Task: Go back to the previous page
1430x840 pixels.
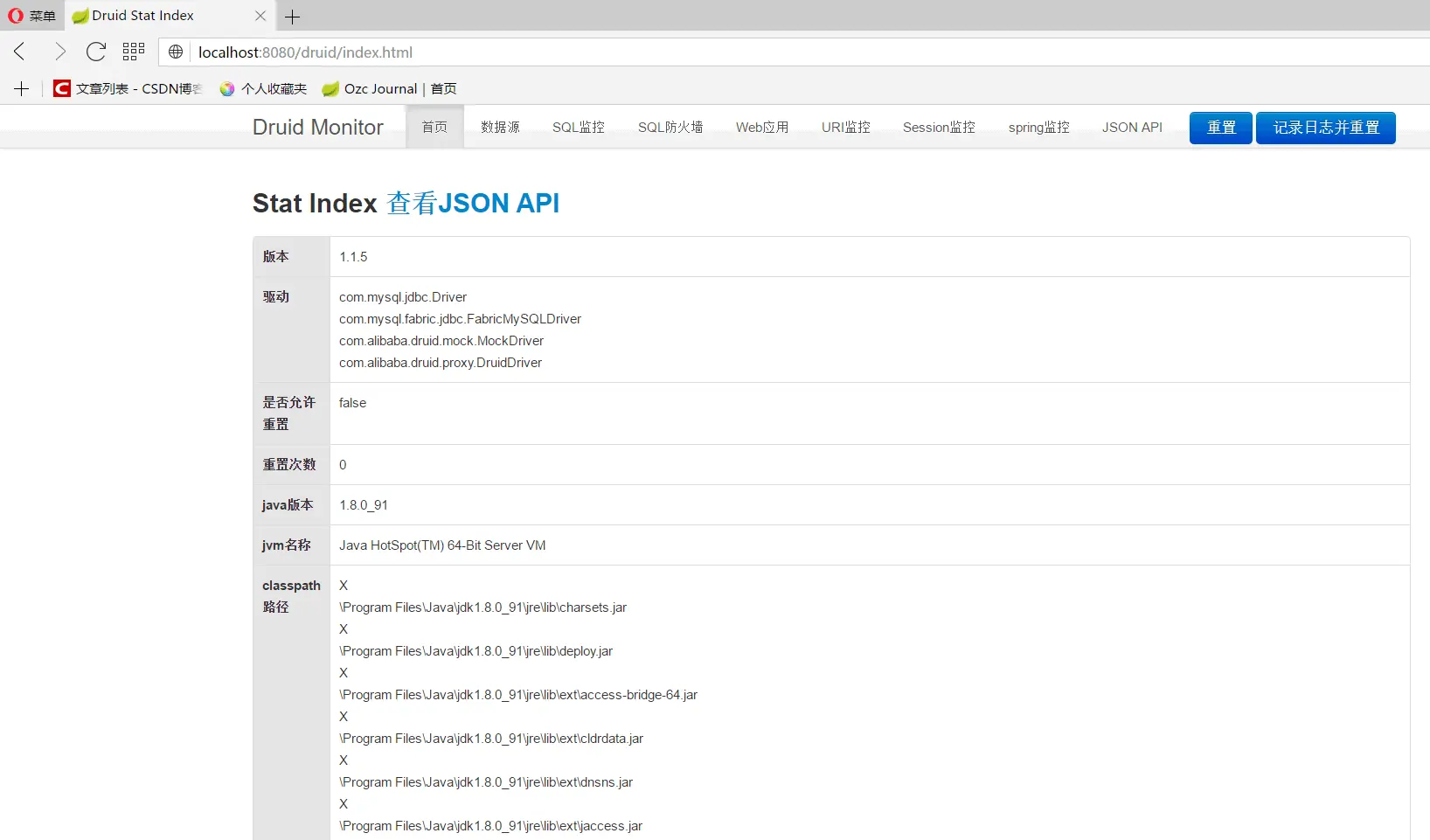Action: [20, 52]
